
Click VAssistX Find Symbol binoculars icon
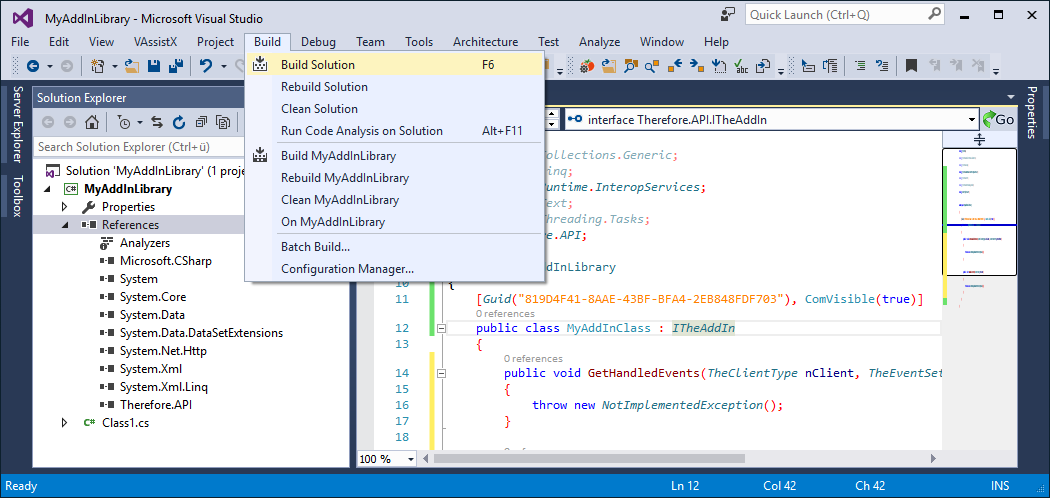[x=630, y=66]
